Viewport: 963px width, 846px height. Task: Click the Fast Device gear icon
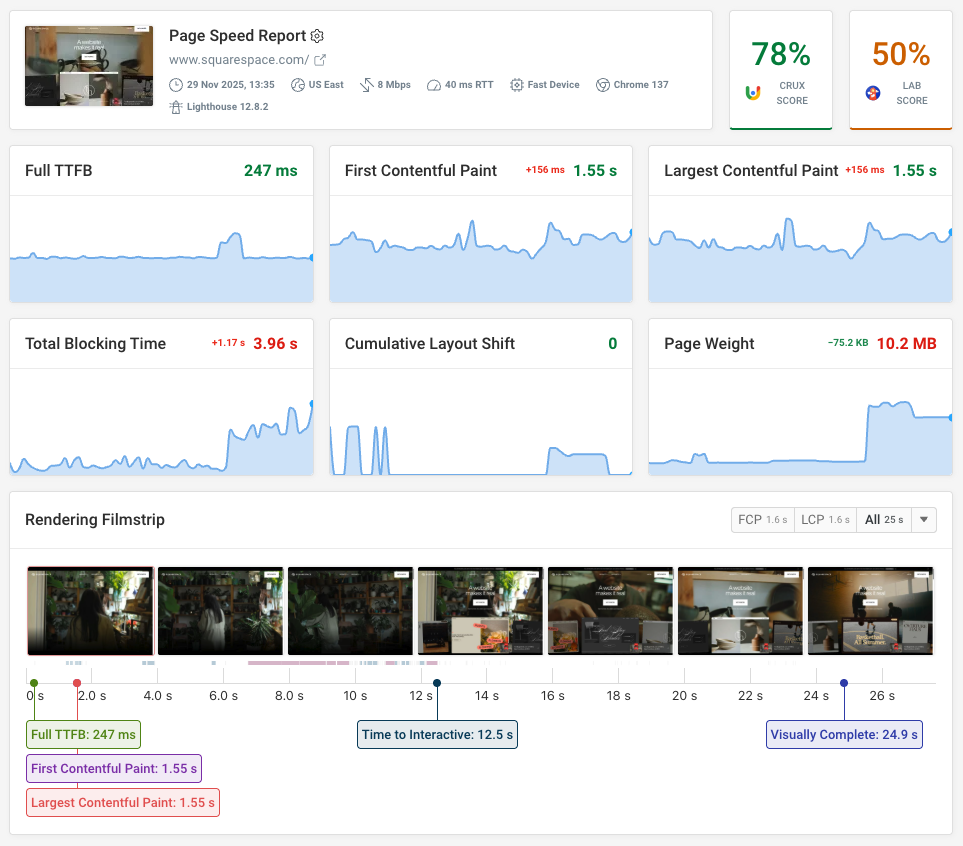(x=516, y=85)
